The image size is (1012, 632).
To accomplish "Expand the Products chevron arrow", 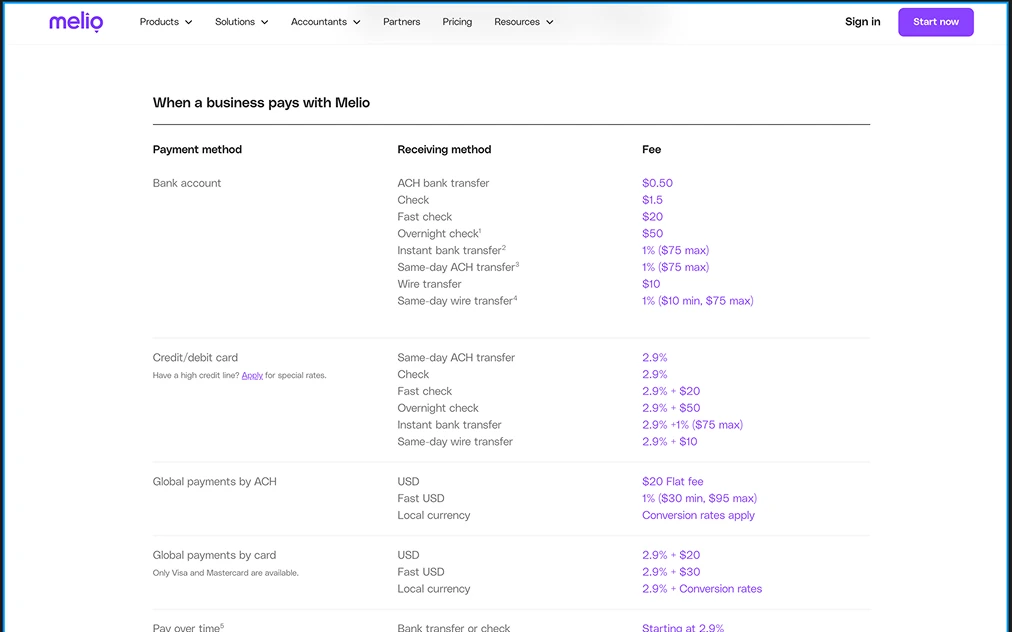I will (x=188, y=22).
